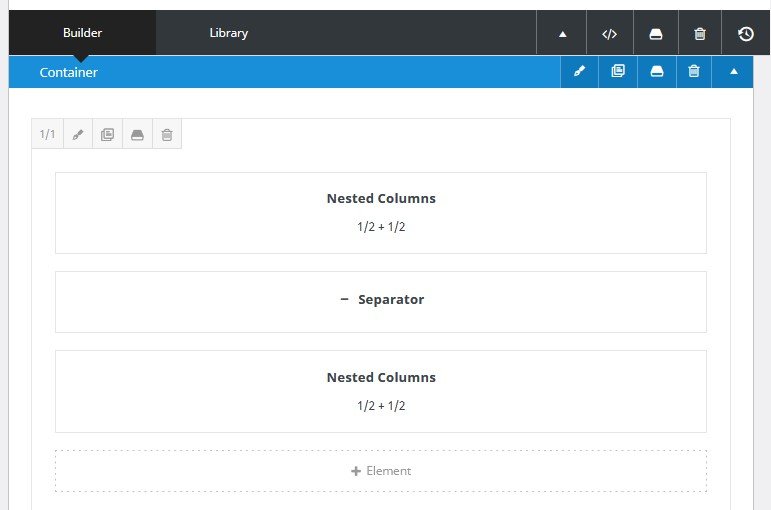Viewport: 771px width, 510px height.
Task: Save the page layout from the top toolbar
Action: (x=655, y=33)
